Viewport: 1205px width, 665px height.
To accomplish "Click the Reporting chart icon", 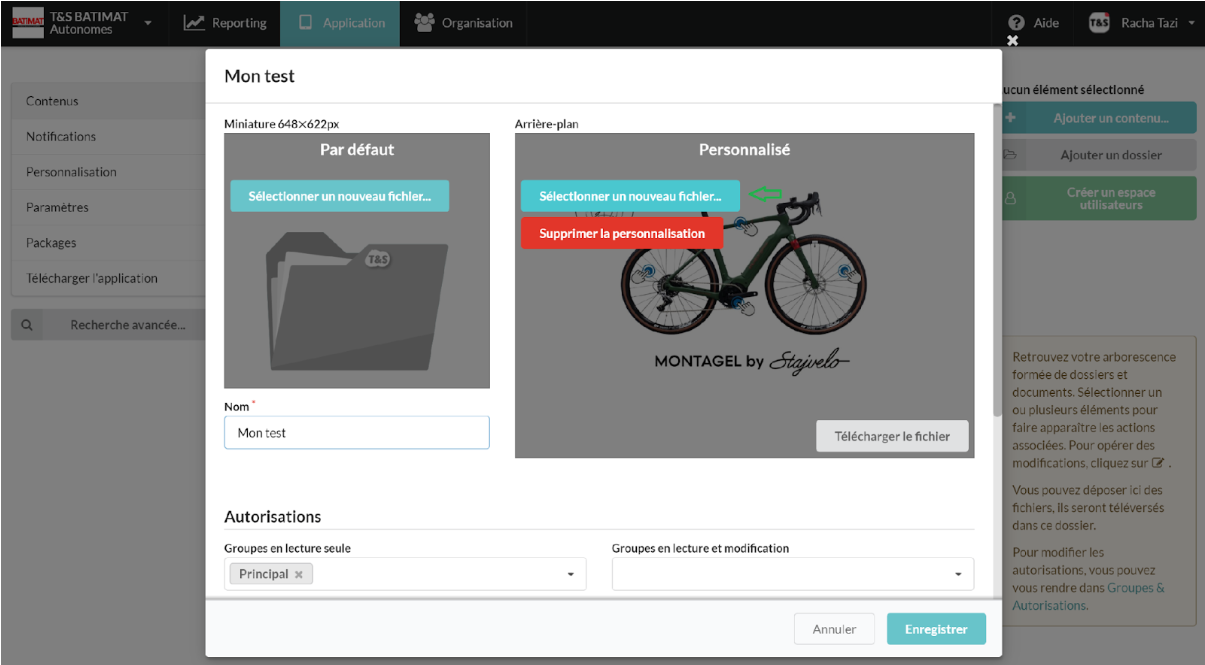I will coord(194,23).
